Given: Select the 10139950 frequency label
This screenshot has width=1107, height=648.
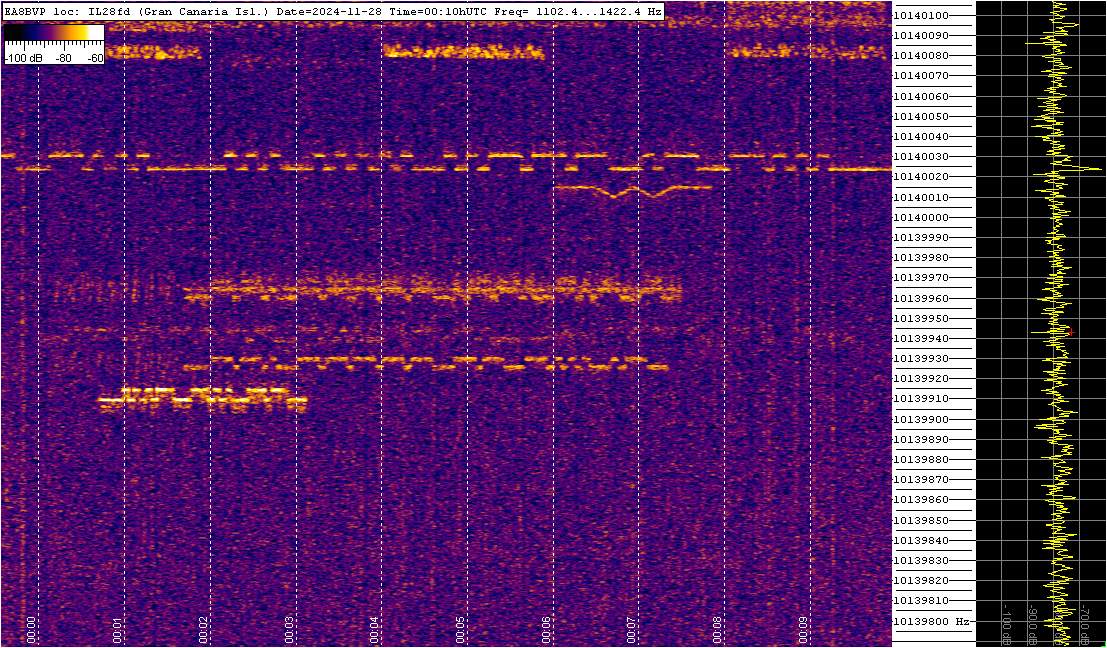Looking at the screenshot, I should [921, 318].
